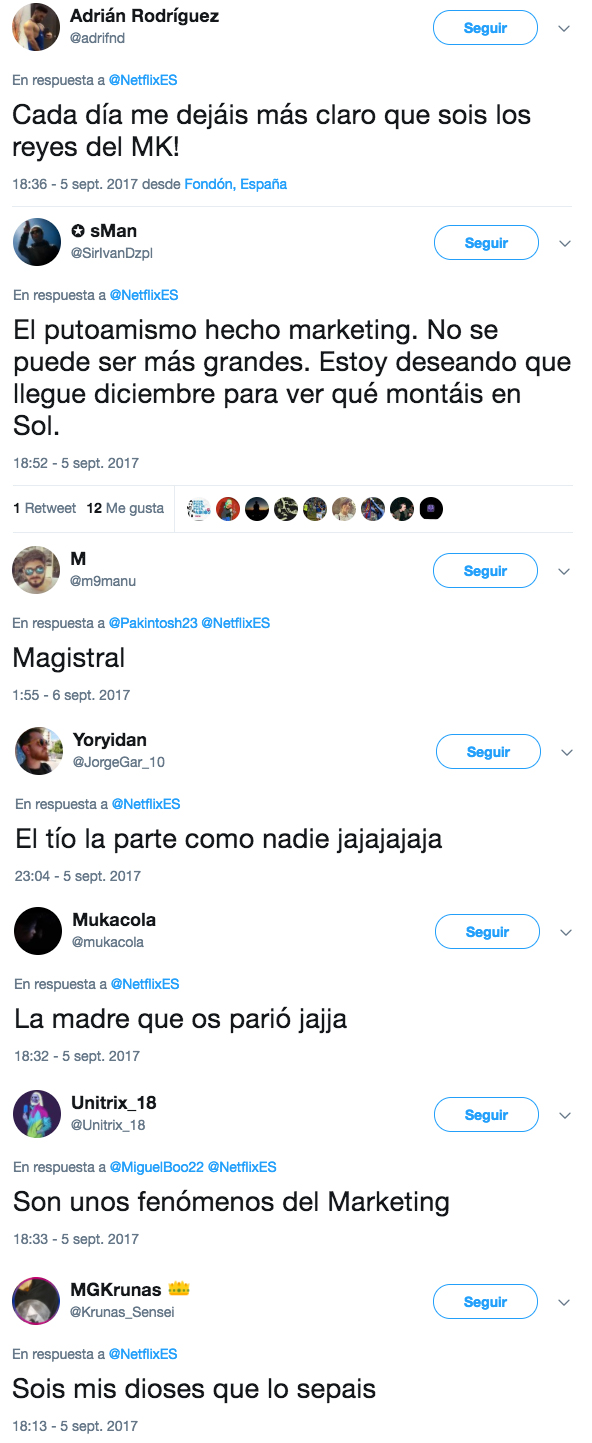592x1443 pixels.
Task: Open Fondón, España location link
Action: [x=235, y=184]
